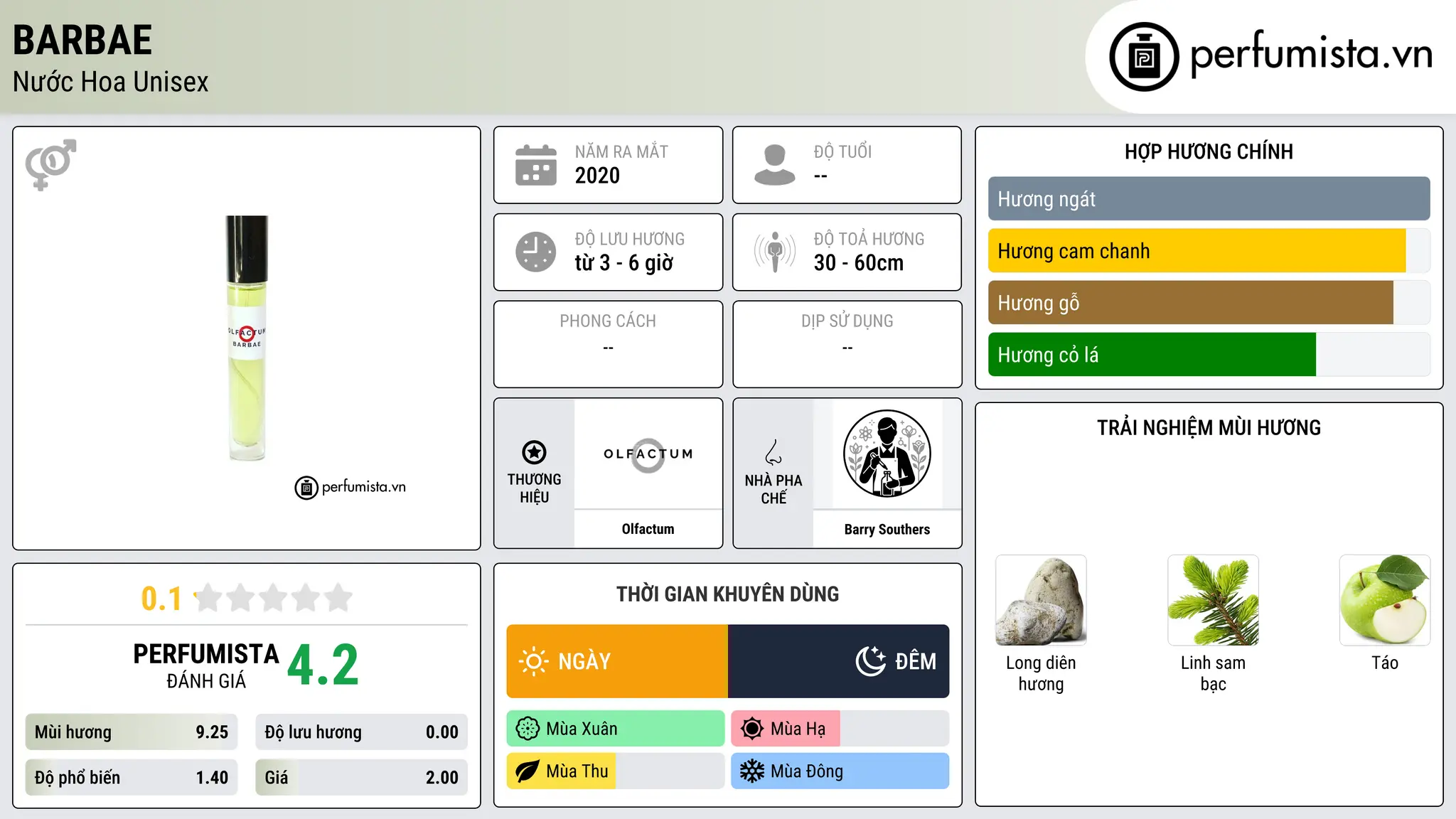Click the Táo note label
Screen dimensions: 1456x819
(1385, 663)
